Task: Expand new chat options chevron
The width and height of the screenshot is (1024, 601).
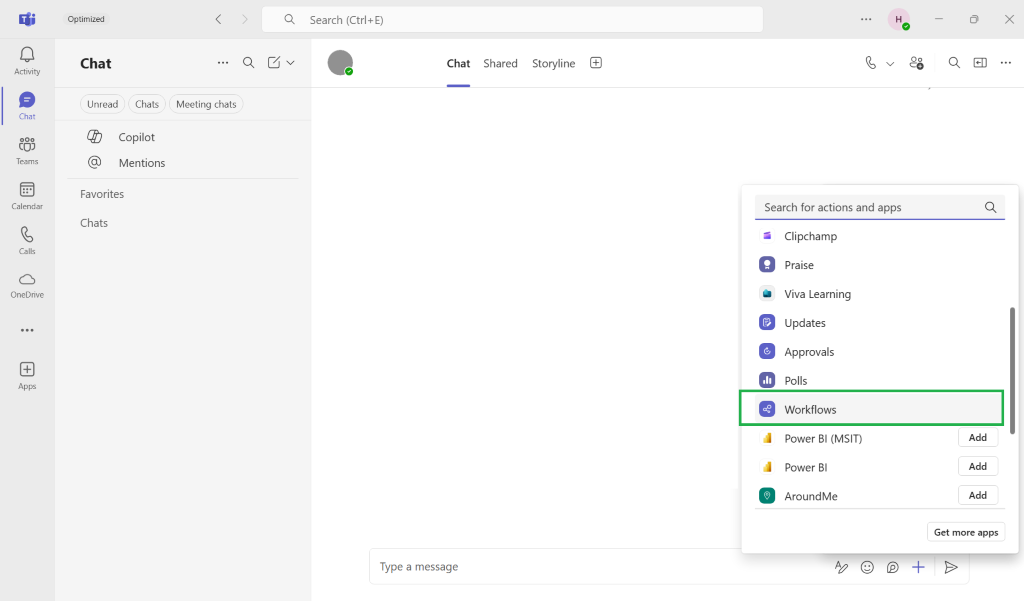Action: [x=291, y=63]
